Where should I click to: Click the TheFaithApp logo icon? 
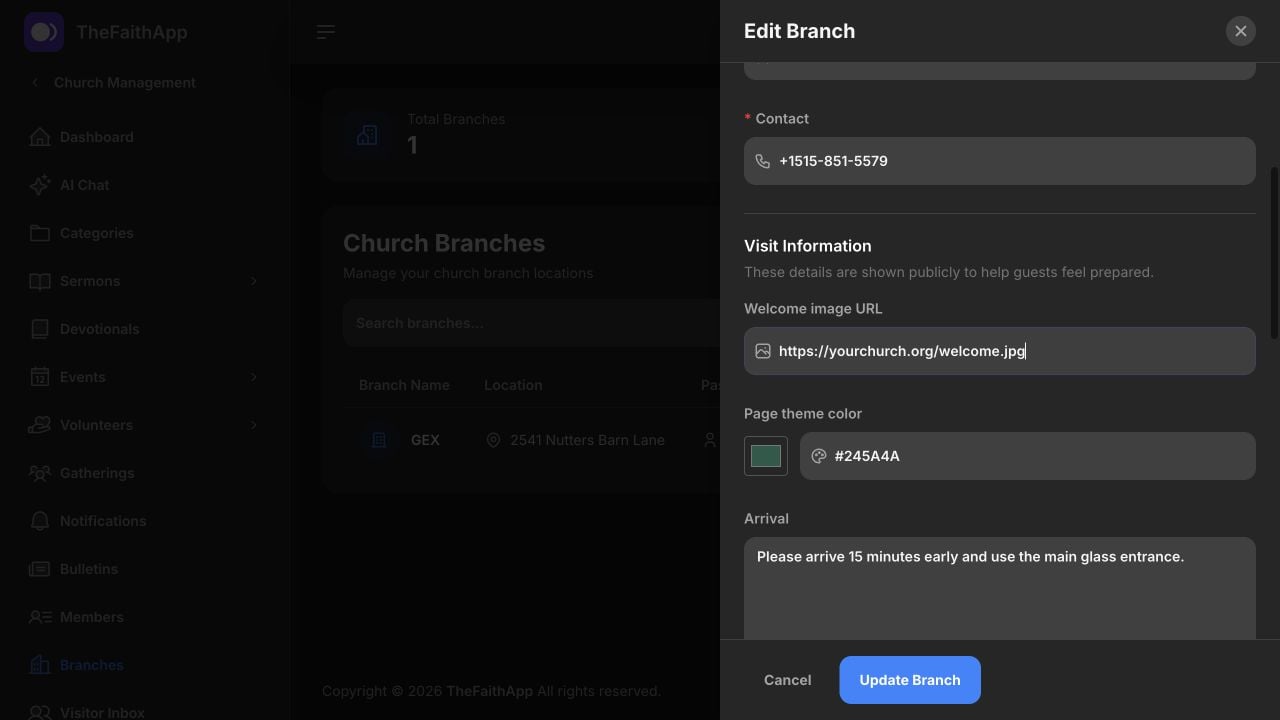pos(44,32)
